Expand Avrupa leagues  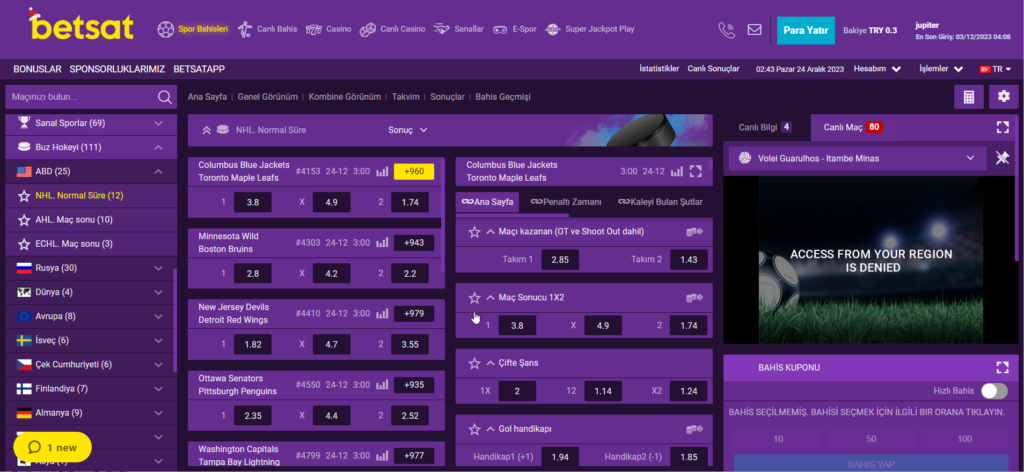click(x=159, y=317)
